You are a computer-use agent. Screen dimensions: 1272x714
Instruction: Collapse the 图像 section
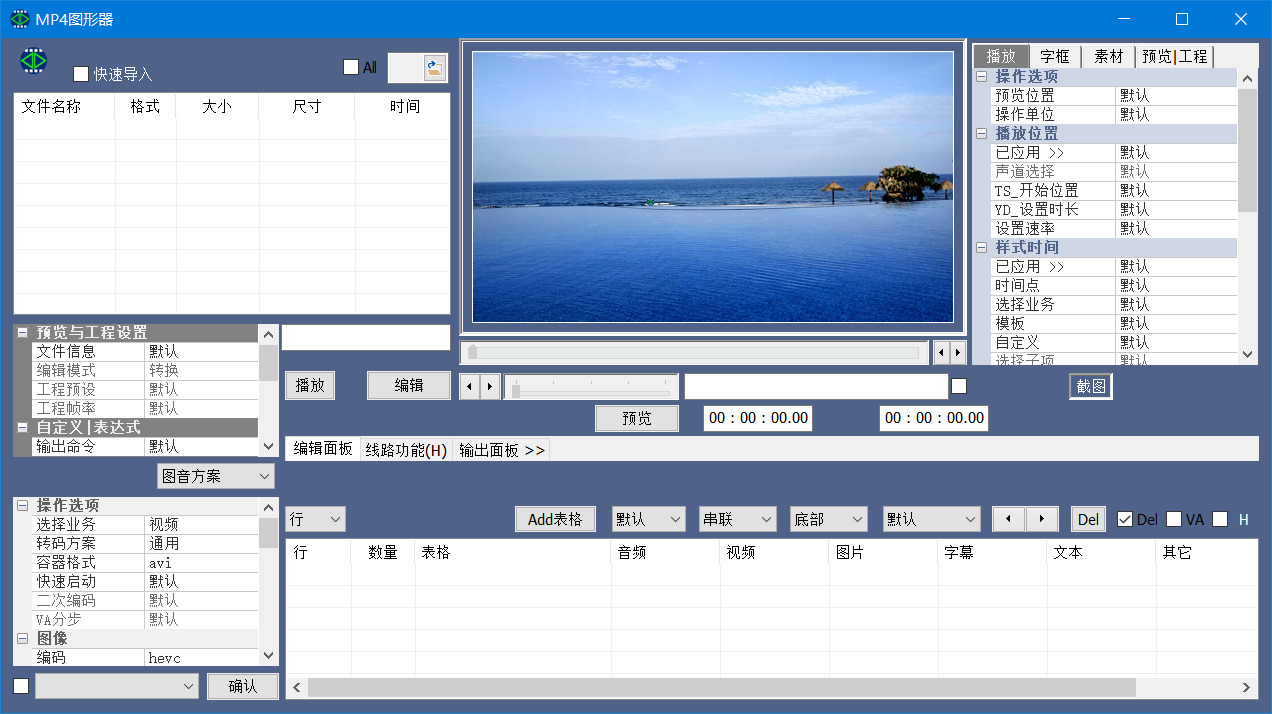click(22, 639)
